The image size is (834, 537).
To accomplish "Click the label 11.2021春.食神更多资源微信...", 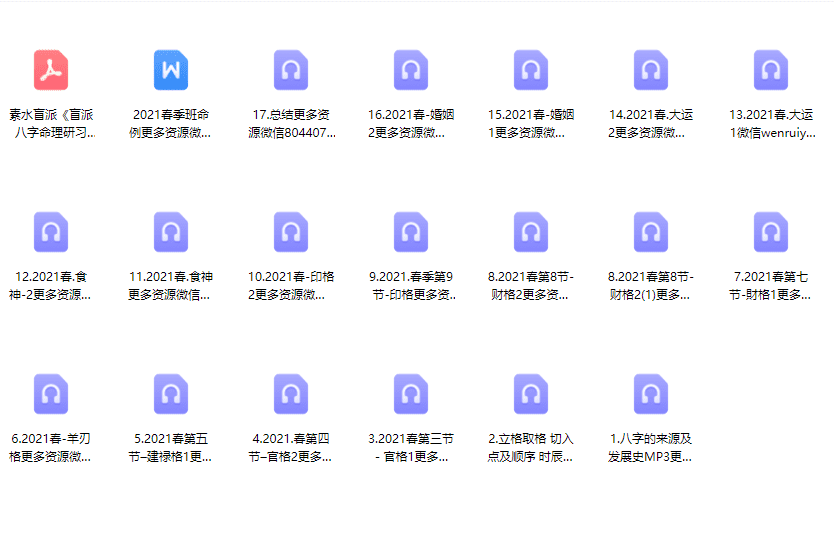I will click(170, 286).
